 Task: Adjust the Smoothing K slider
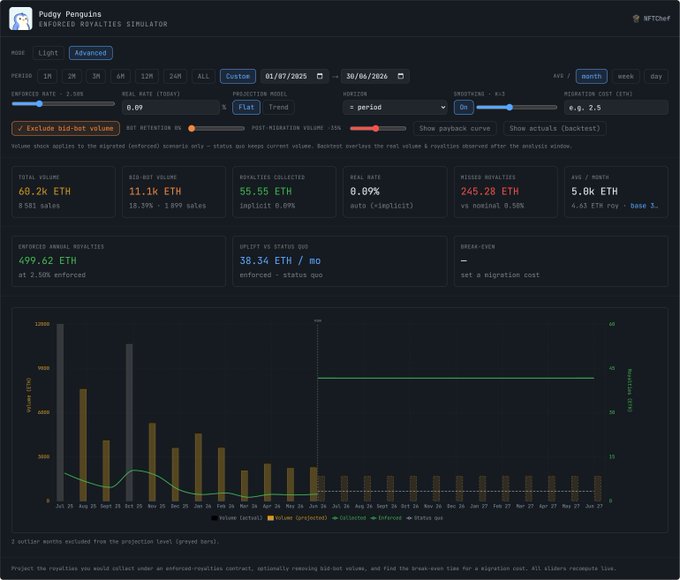click(x=517, y=107)
